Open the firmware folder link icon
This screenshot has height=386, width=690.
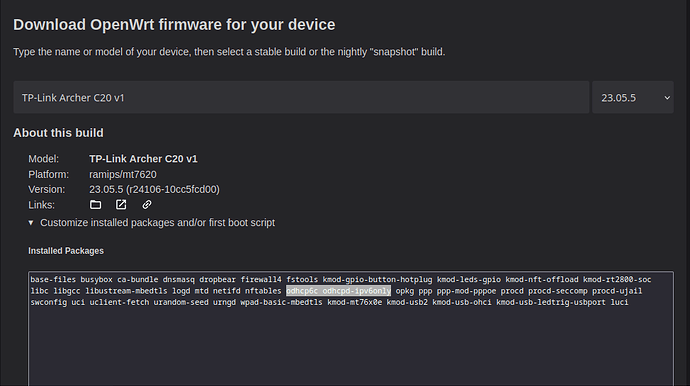[x=95, y=205]
